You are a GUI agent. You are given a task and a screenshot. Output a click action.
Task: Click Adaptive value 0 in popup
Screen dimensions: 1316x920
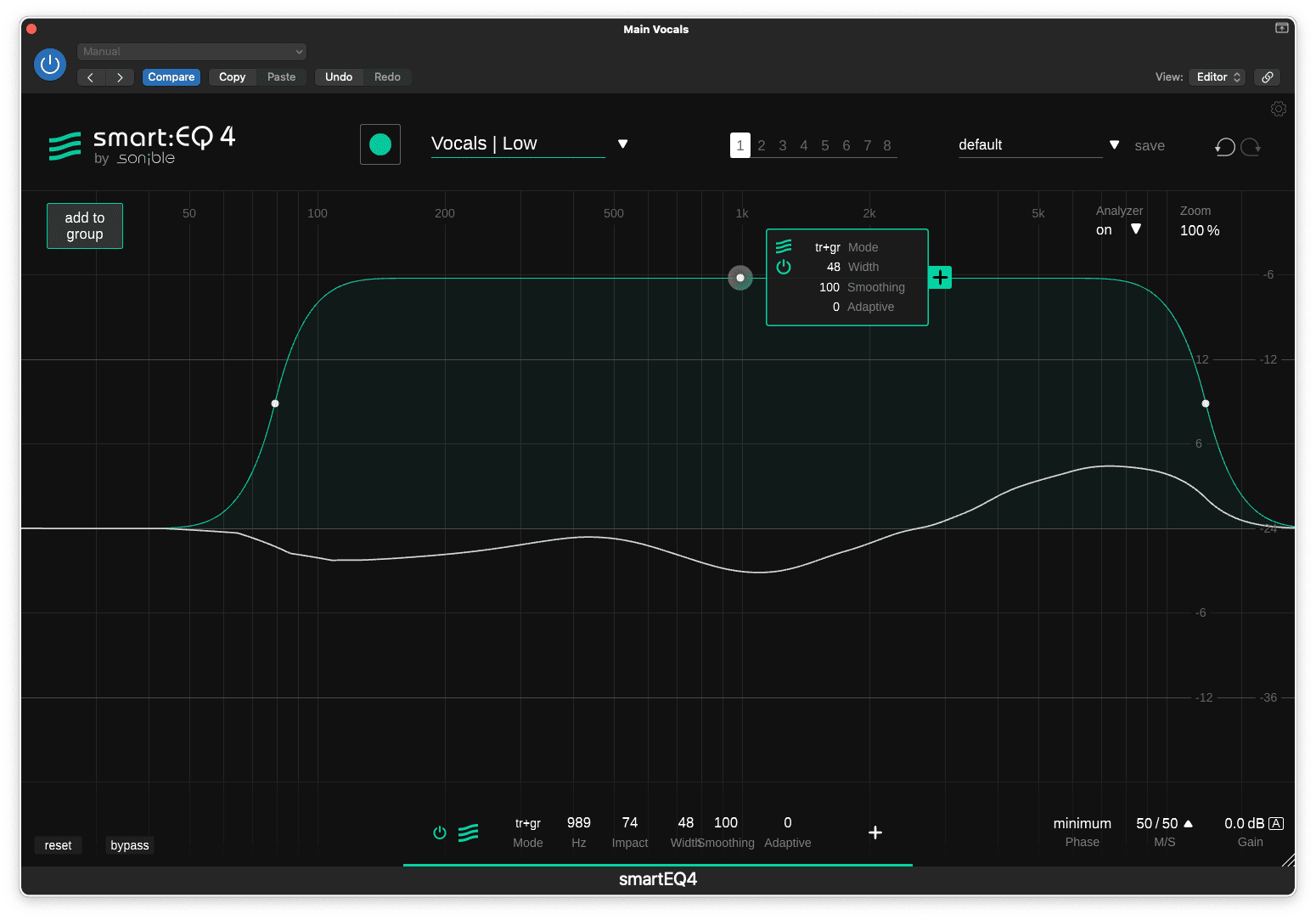(x=836, y=307)
